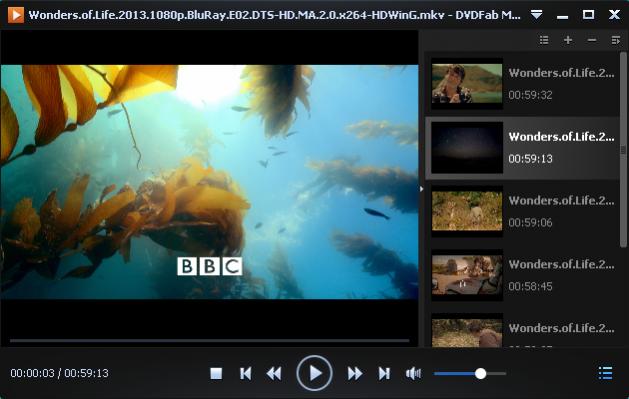629x399 pixels.
Task: Select the playlist item lasting 00:59:06
Action: pos(522,211)
